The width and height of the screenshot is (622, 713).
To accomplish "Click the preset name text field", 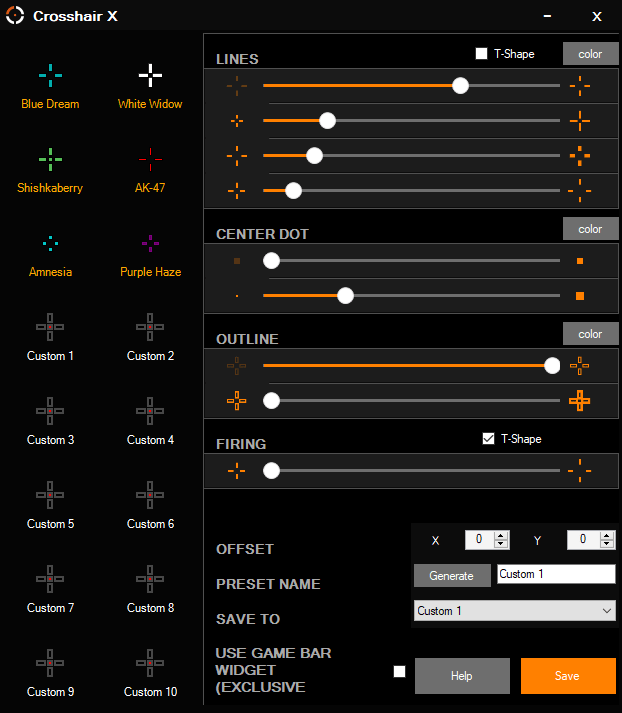I will click(x=556, y=574).
